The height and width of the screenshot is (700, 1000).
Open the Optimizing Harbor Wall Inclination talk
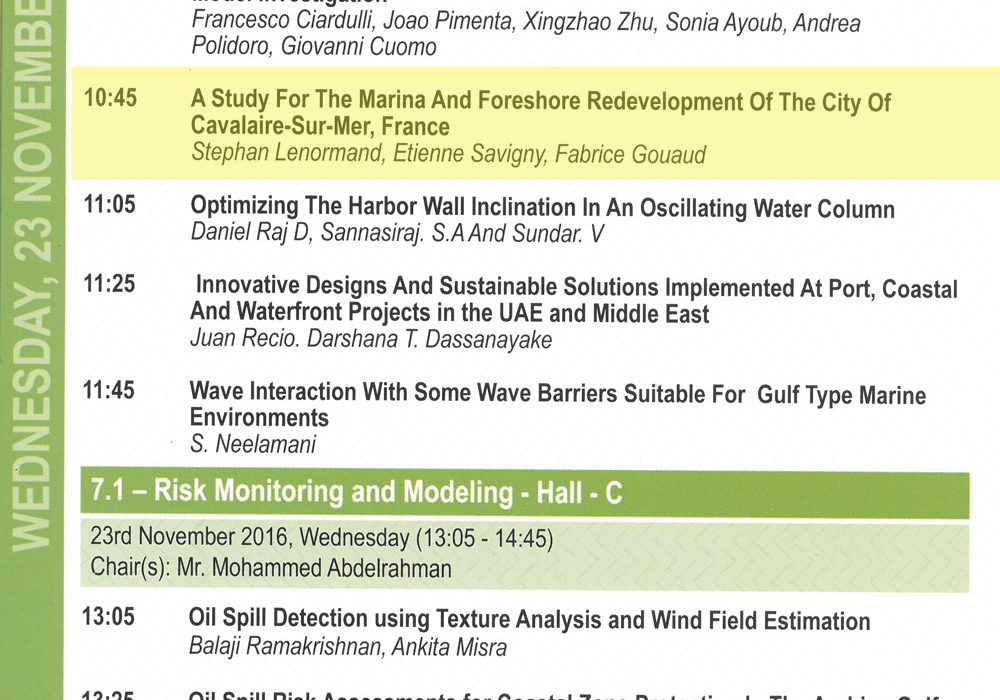[542, 208]
